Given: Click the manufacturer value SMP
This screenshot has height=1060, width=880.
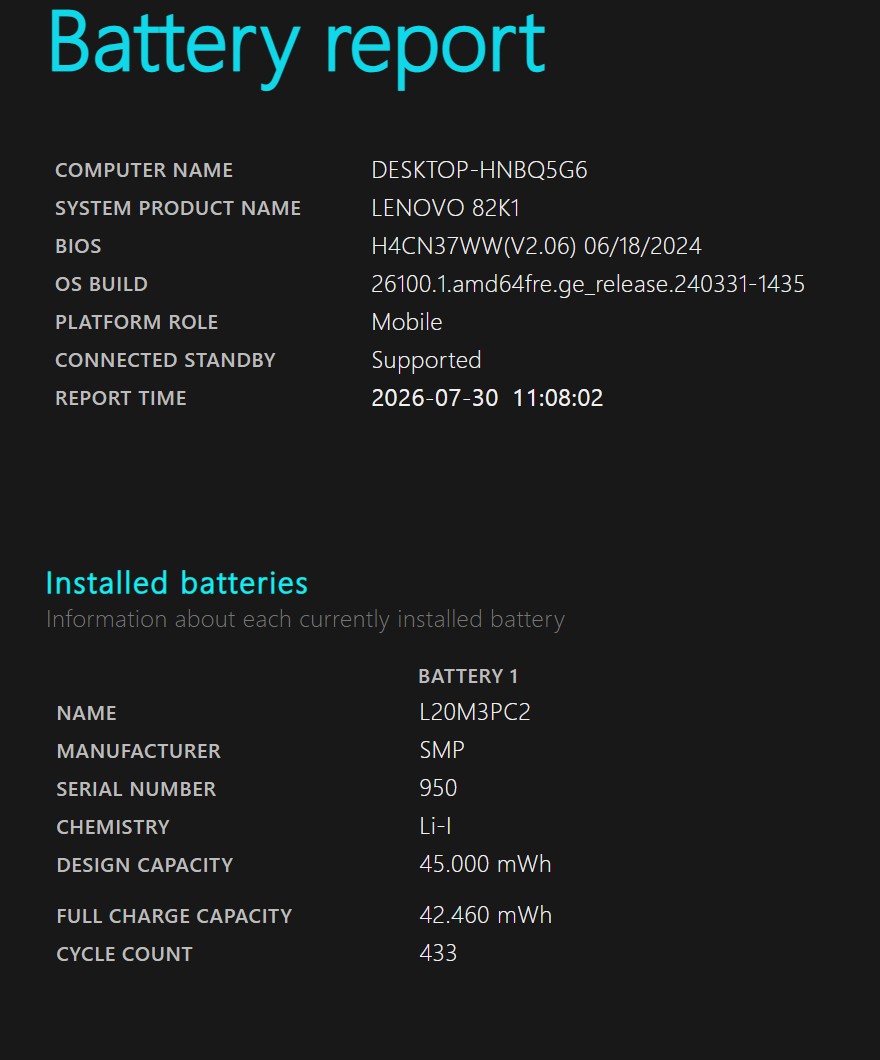Looking at the screenshot, I should tap(442, 750).
